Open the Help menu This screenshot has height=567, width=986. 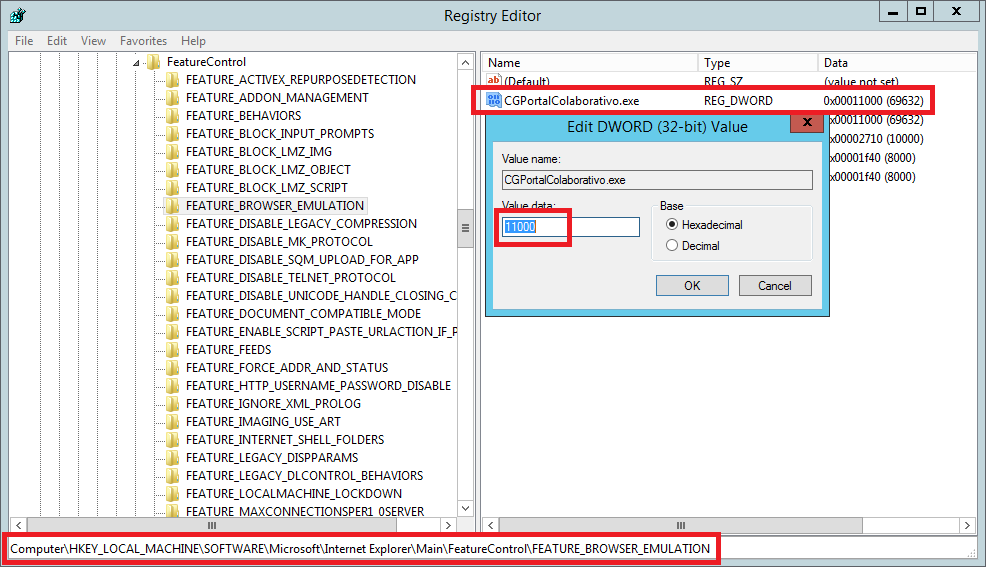point(193,41)
